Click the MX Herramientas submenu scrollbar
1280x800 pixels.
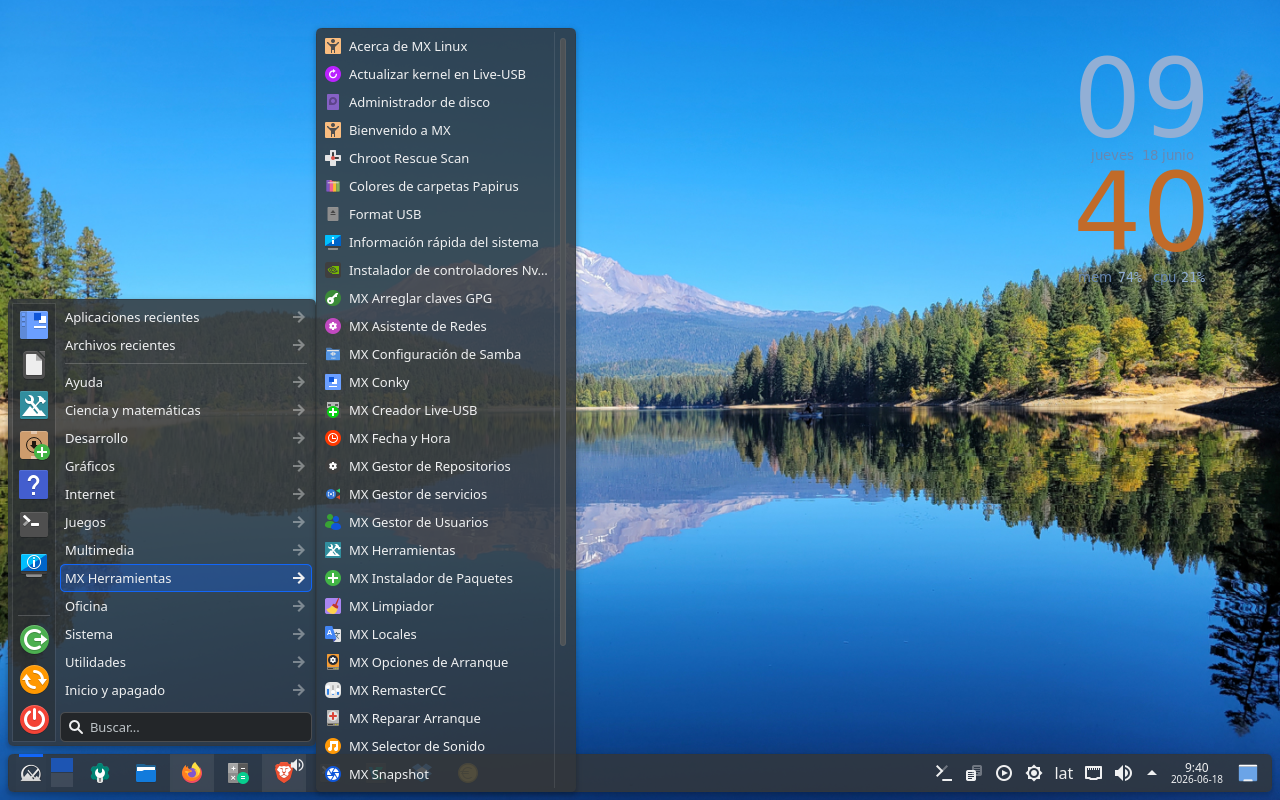click(563, 340)
